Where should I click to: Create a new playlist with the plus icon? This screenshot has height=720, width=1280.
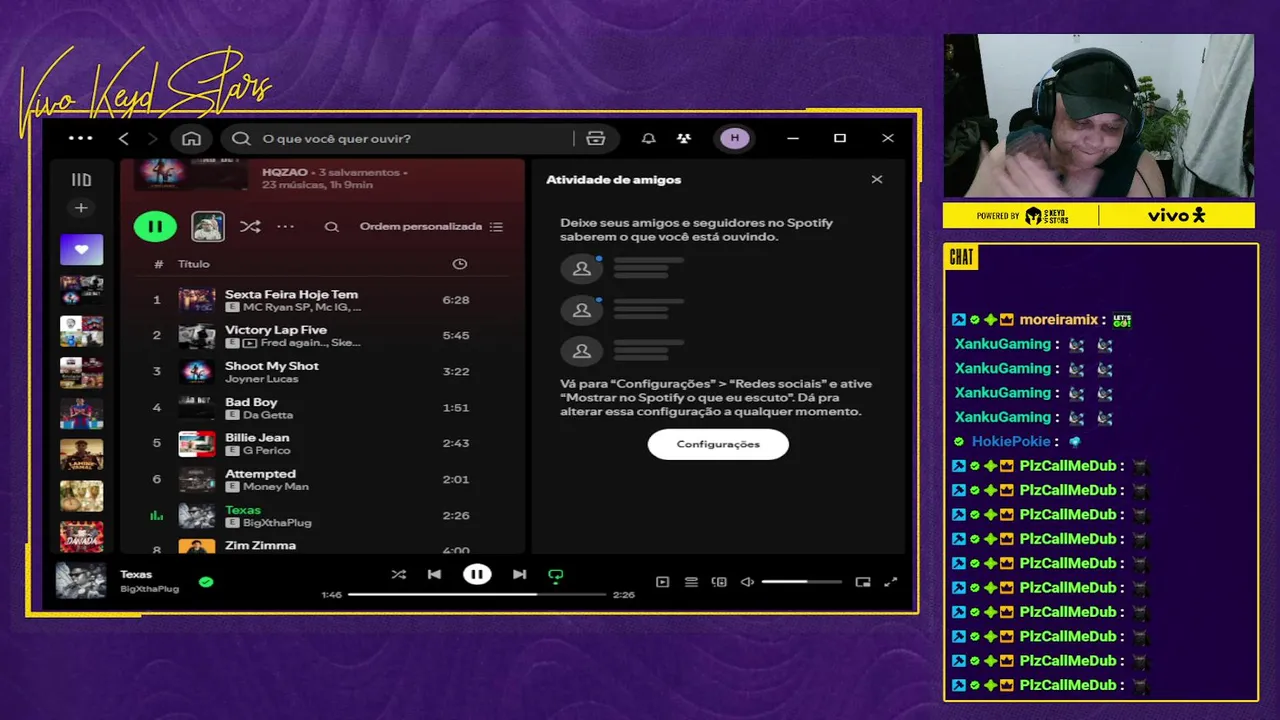81,208
